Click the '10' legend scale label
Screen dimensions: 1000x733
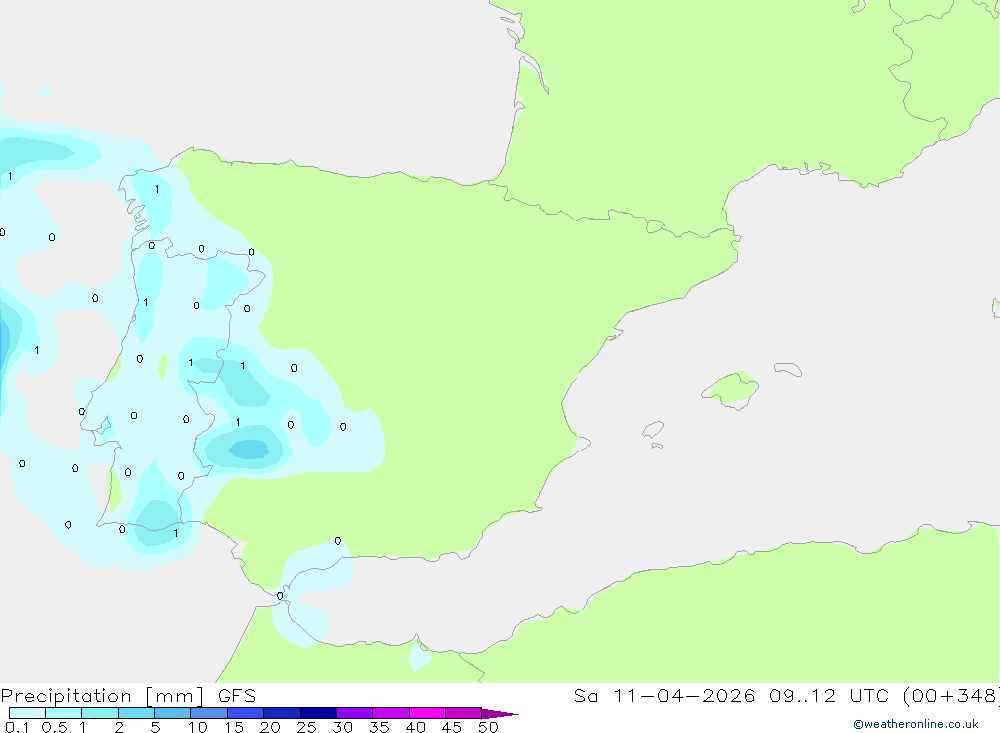pyautogui.click(x=198, y=727)
